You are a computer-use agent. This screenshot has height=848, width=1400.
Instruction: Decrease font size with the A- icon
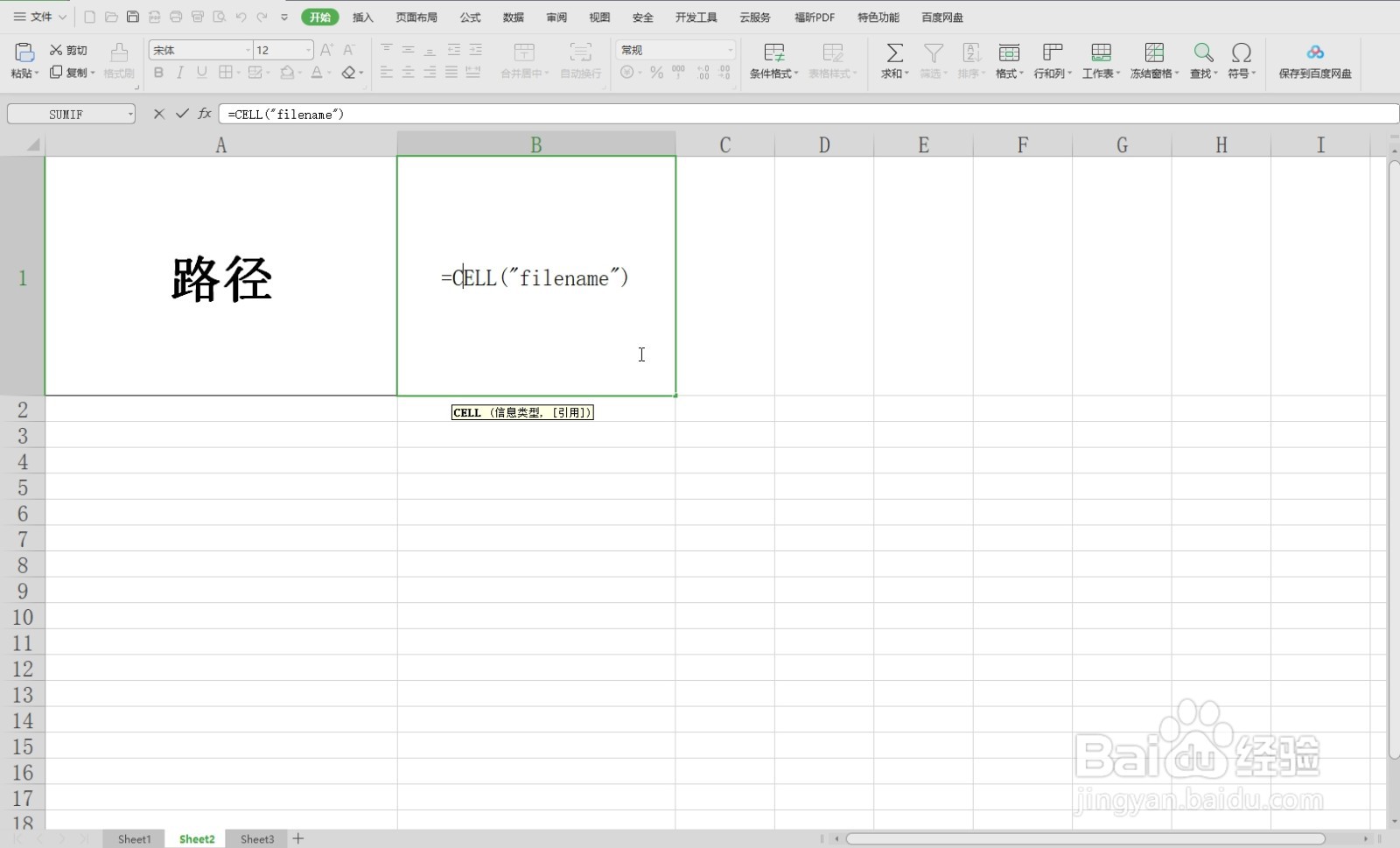(349, 50)
